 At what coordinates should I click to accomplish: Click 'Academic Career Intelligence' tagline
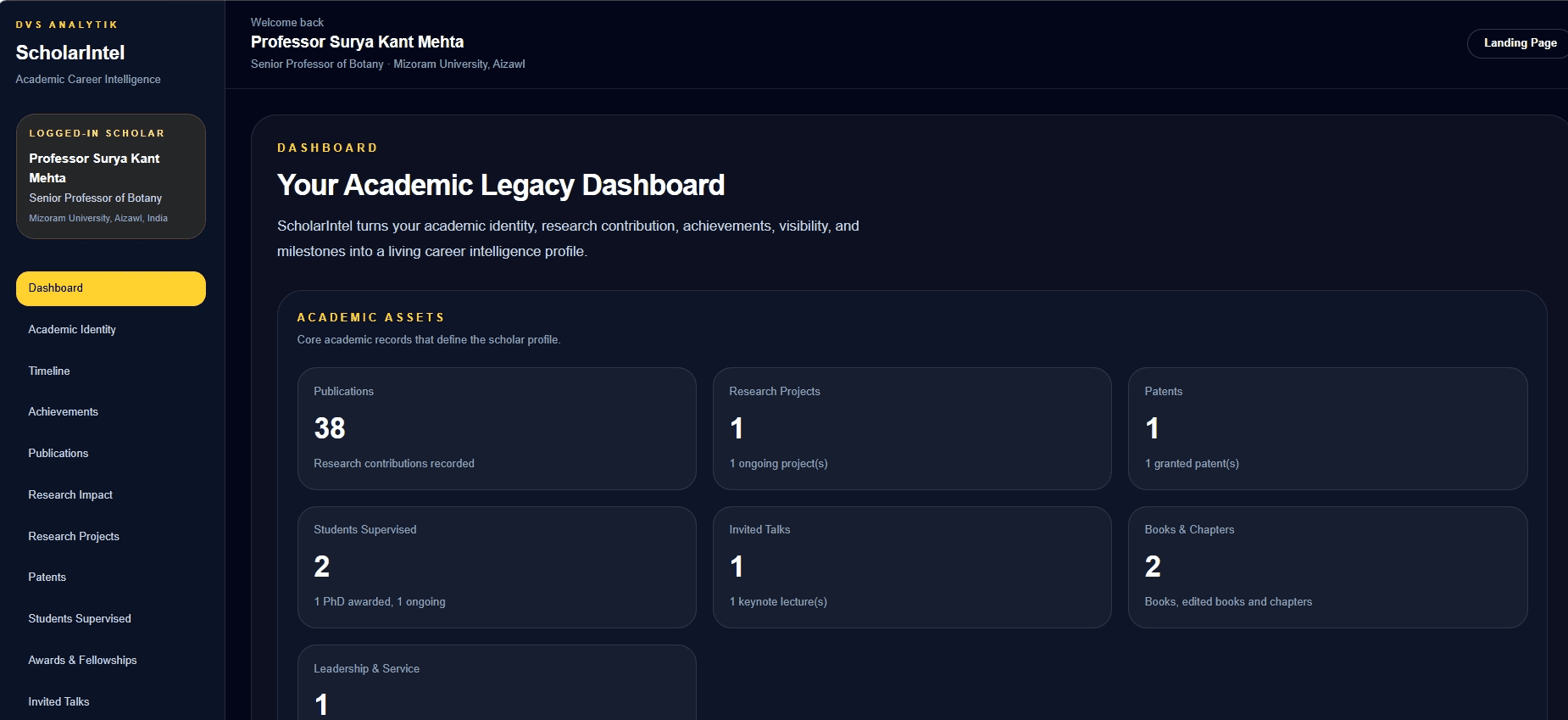click(88, 80)
